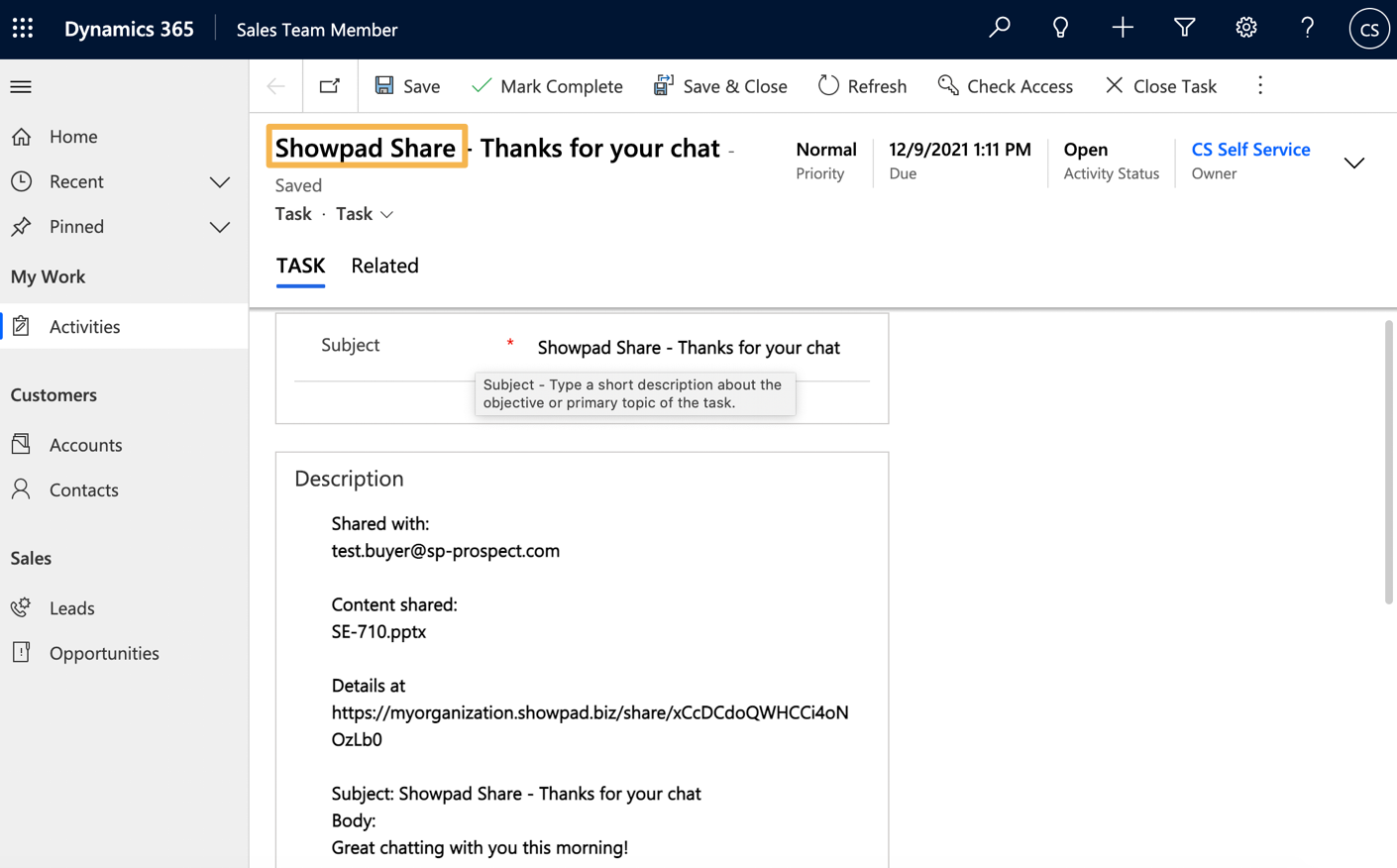Open the settings gear icon

[x=1245, y=28]
